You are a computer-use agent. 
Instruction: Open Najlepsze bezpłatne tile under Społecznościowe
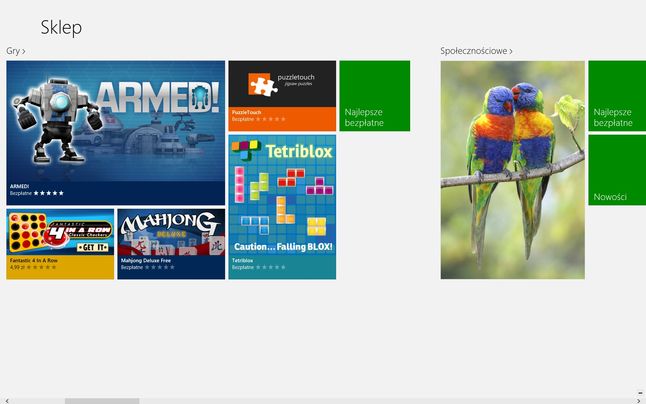[x=617, y=96]
